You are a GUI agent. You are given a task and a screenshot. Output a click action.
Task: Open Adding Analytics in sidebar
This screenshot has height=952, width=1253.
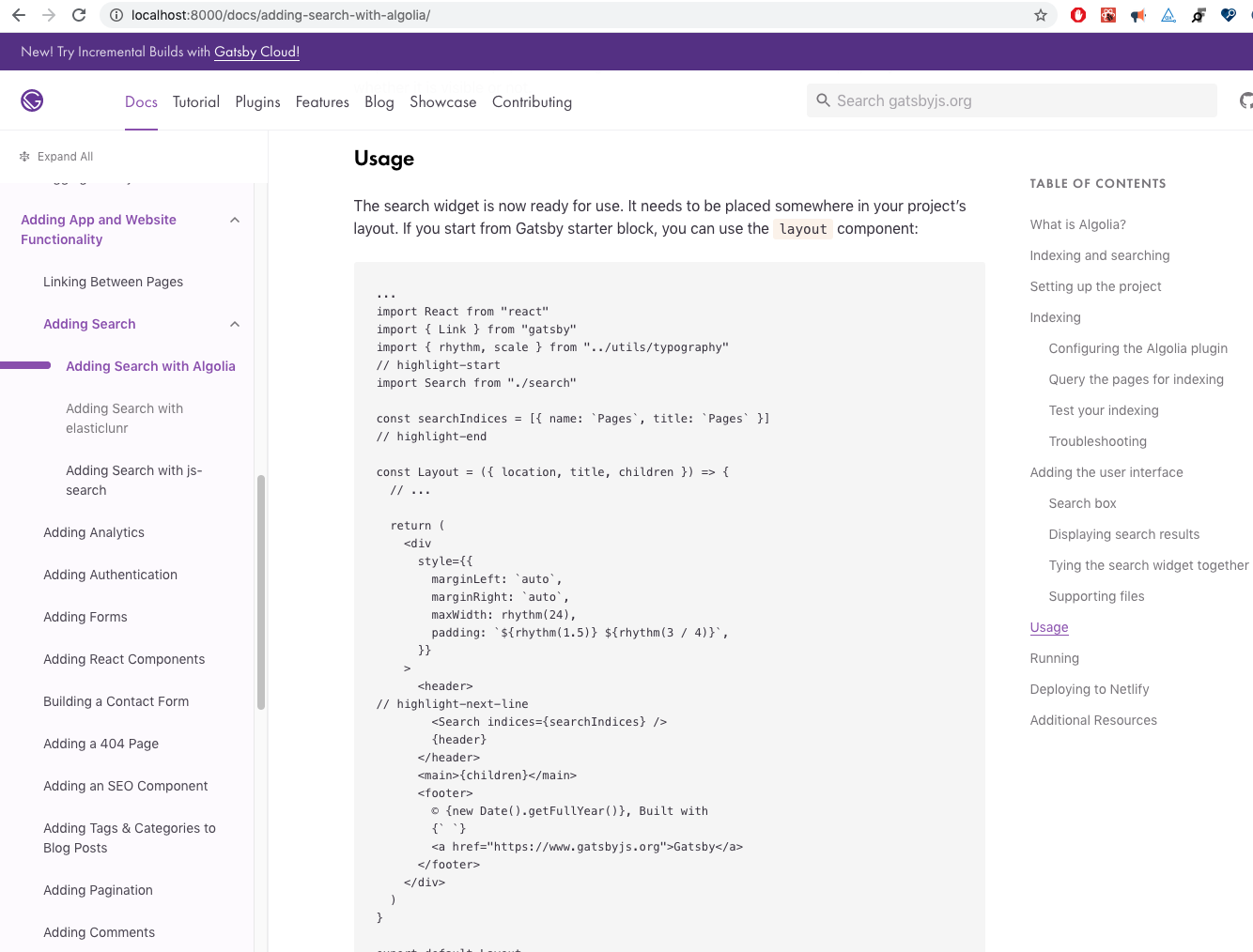tap(94, 532)
